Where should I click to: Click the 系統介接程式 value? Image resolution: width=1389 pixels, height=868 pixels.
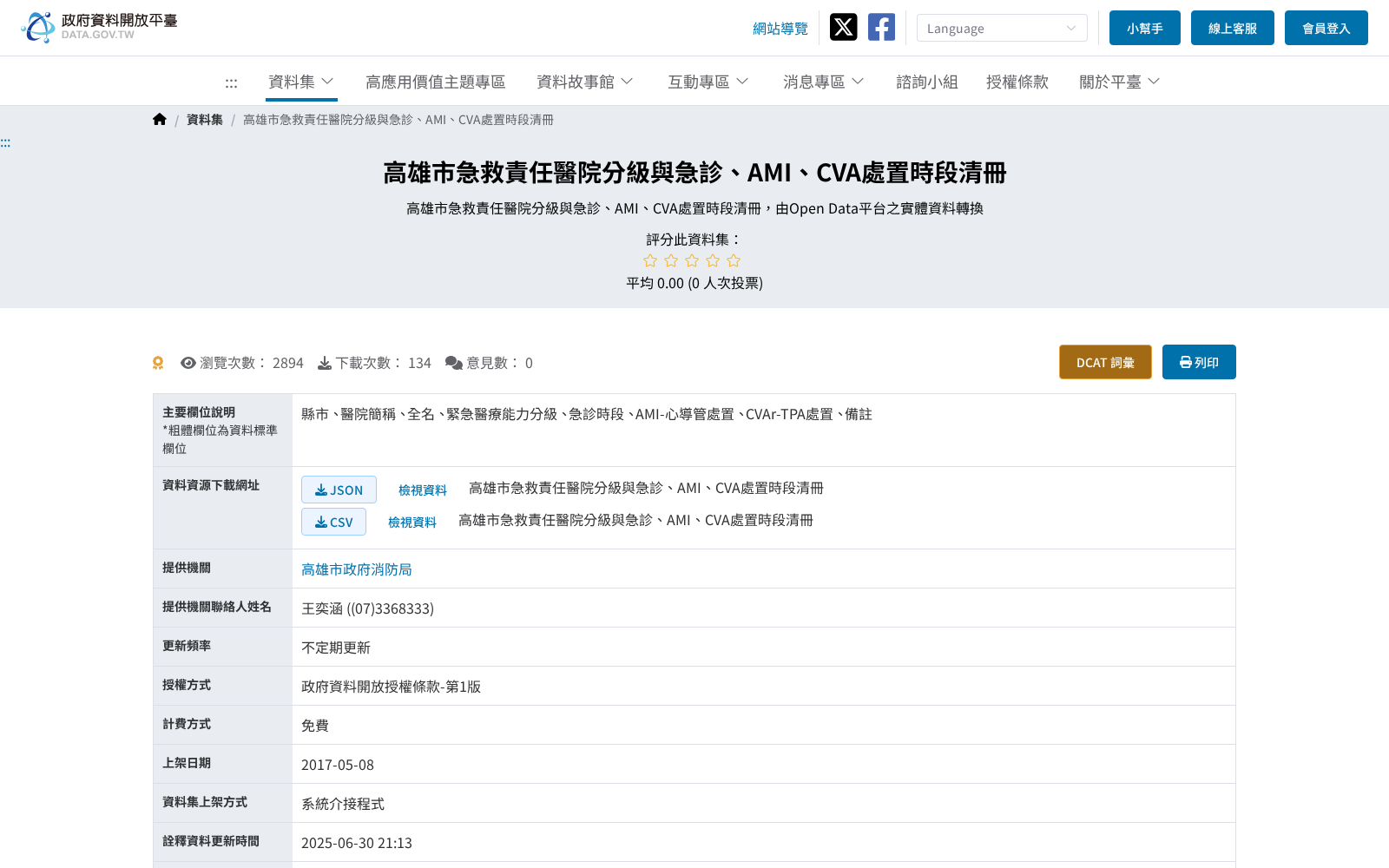(343, 804)
